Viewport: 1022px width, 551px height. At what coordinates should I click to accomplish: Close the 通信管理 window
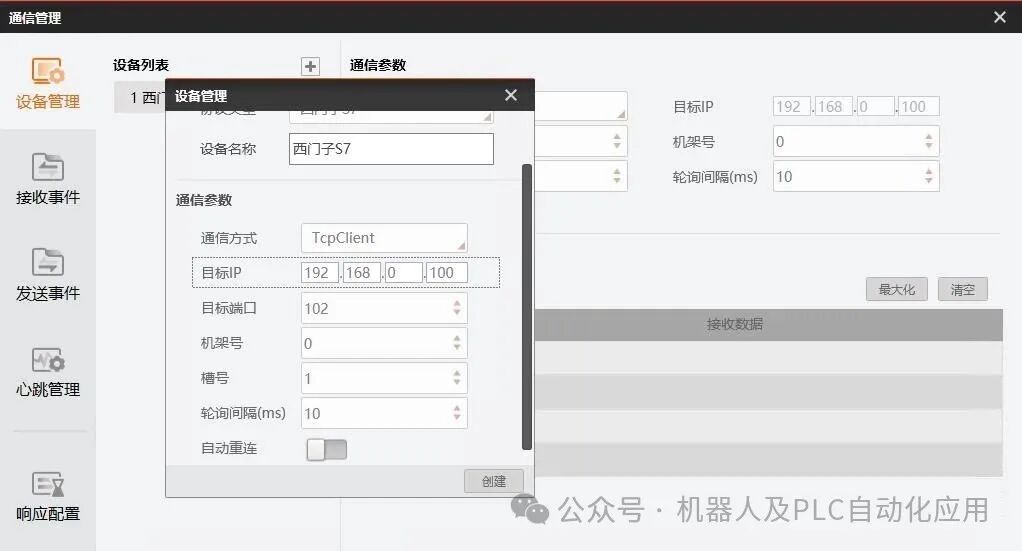pos(1000,17)
